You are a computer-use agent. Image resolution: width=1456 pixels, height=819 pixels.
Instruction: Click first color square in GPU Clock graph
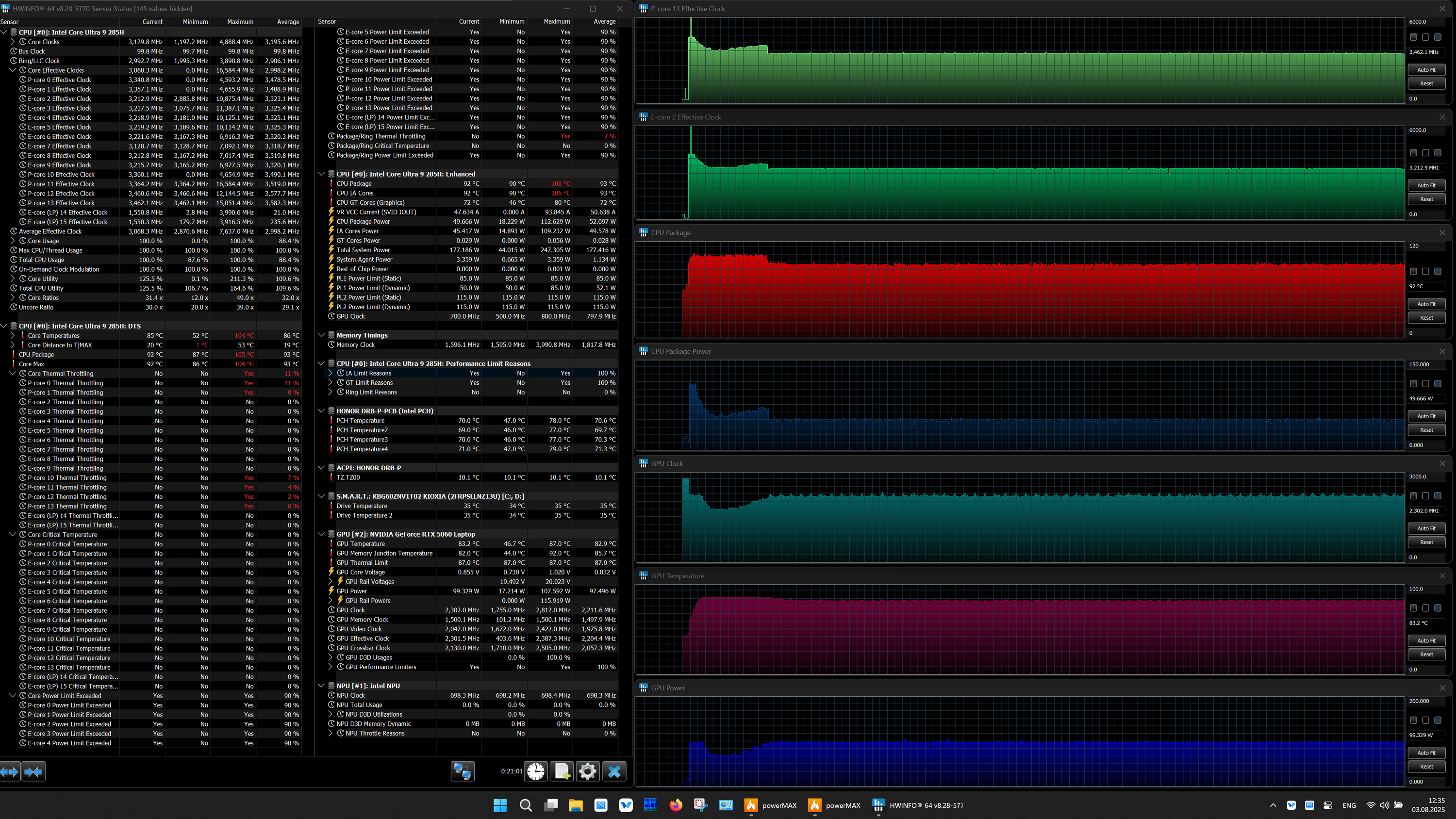tap(1413, 496)
